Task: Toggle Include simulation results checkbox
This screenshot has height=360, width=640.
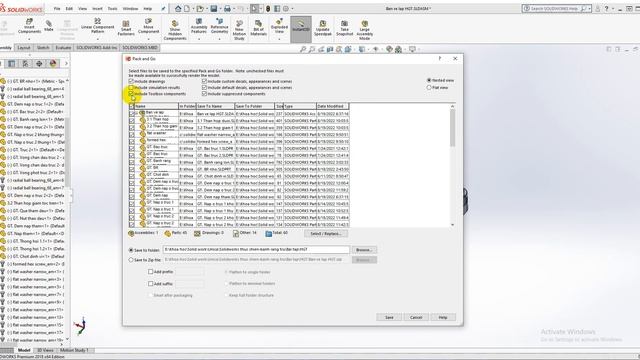Action: click(x=131, y=87)
